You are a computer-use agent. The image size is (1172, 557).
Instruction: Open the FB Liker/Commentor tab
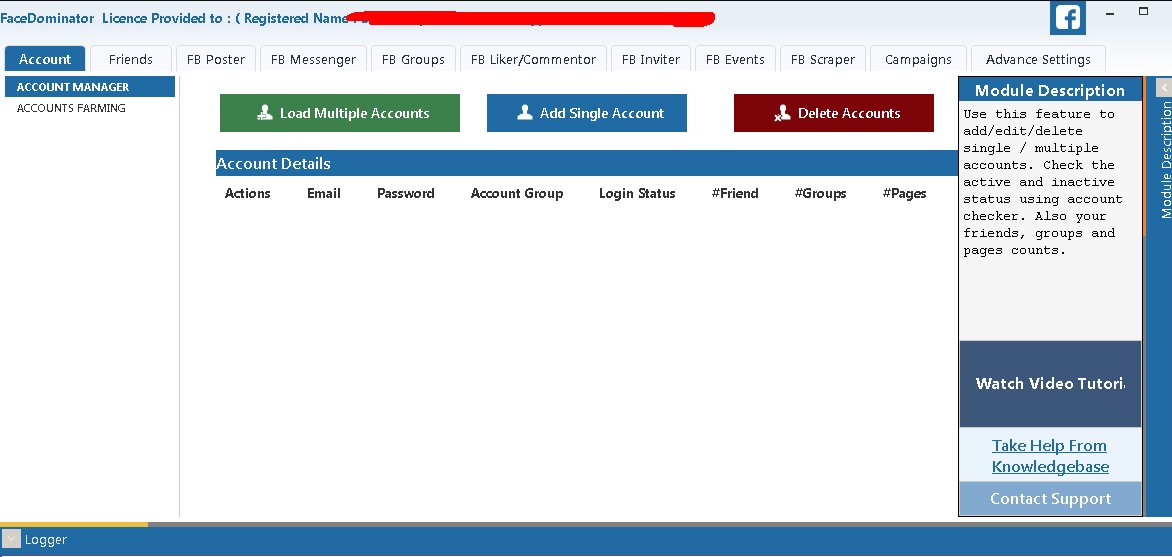[x=534, y=59]
